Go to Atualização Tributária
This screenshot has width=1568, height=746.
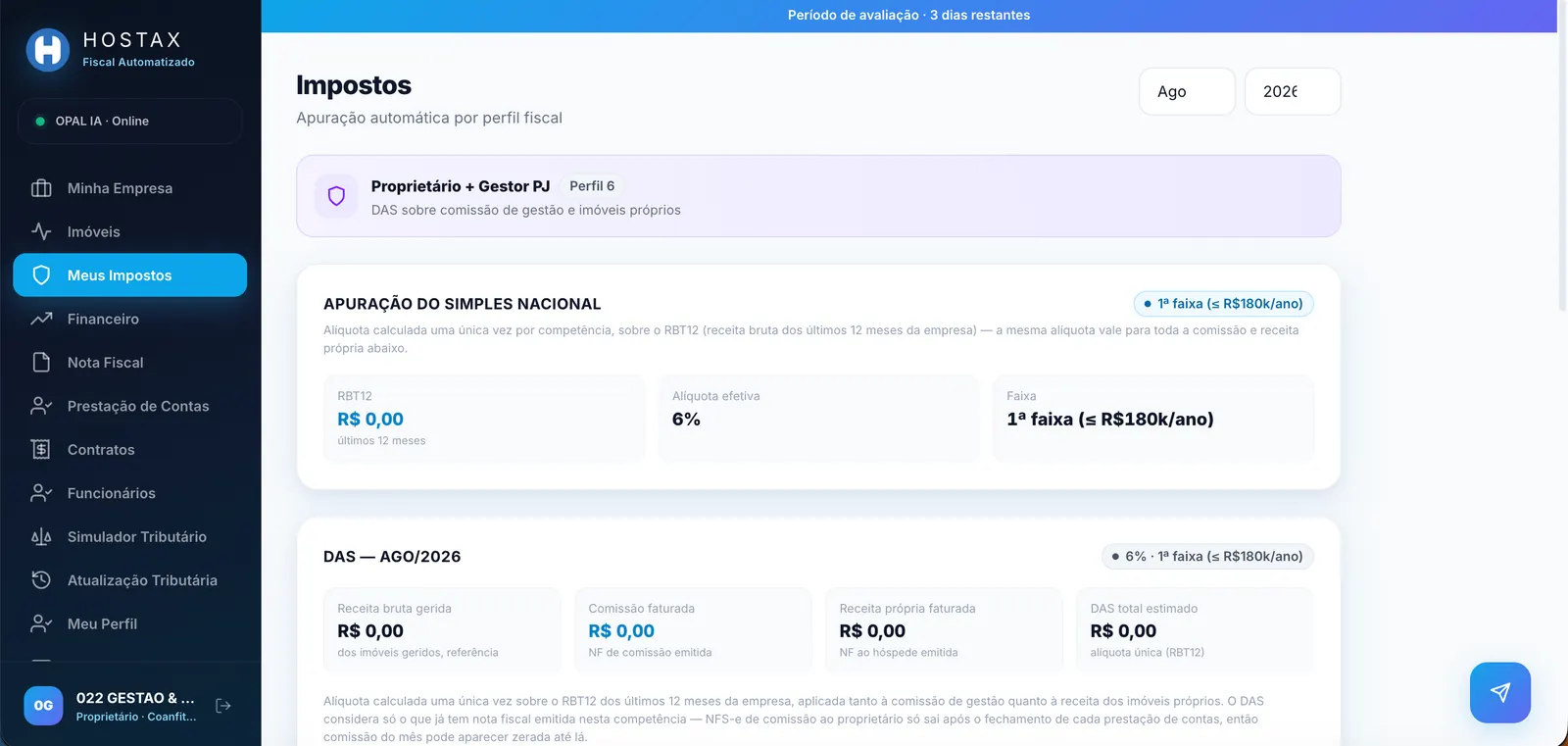(129, 580)
